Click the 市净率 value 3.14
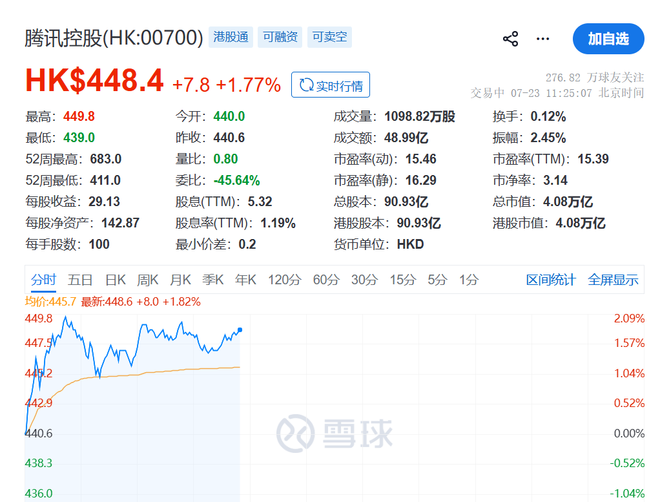This screenshot has width=660, height=502. 555,181
